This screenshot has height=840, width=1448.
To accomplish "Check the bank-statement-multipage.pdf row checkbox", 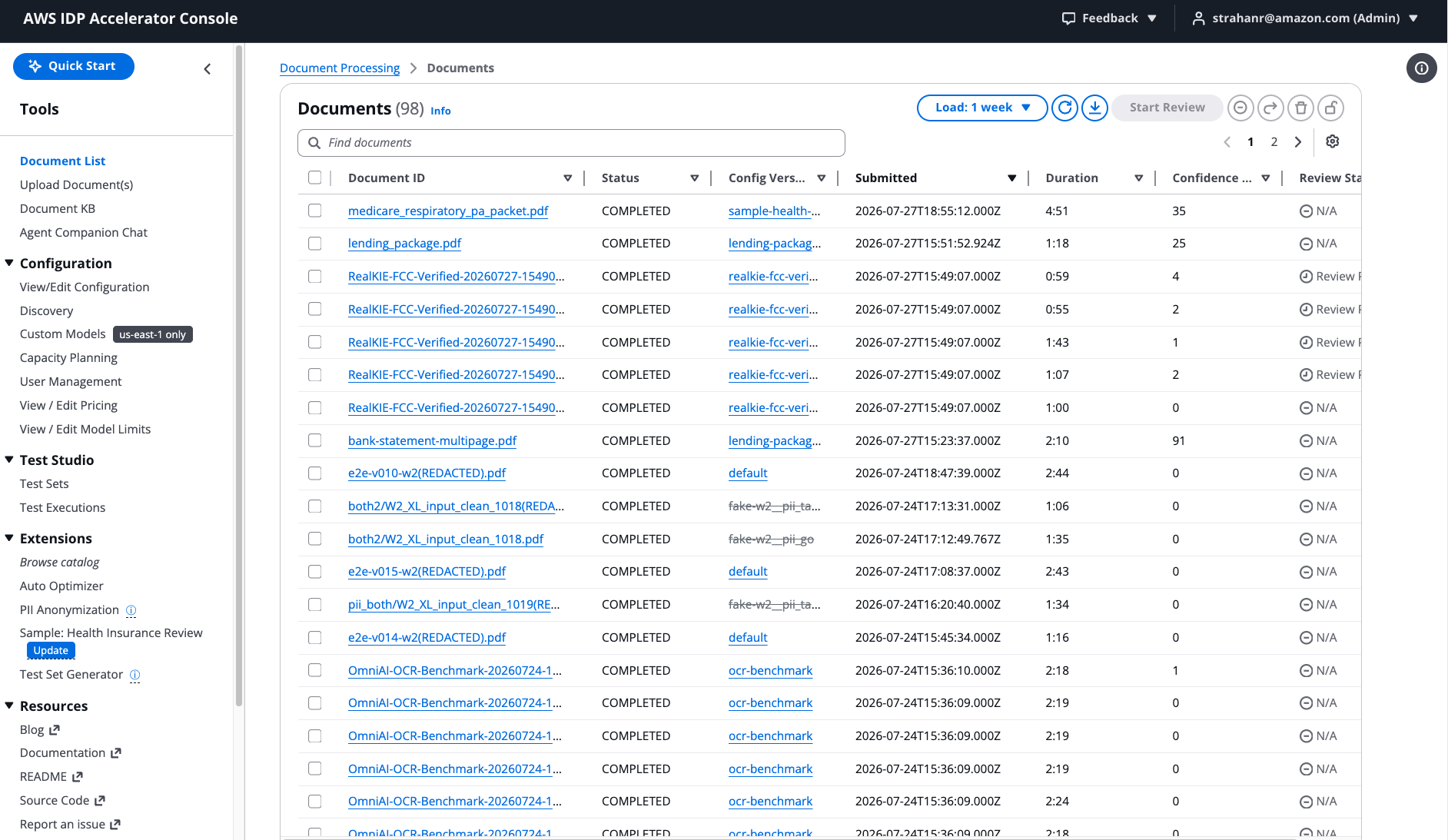I will (315, 440).
